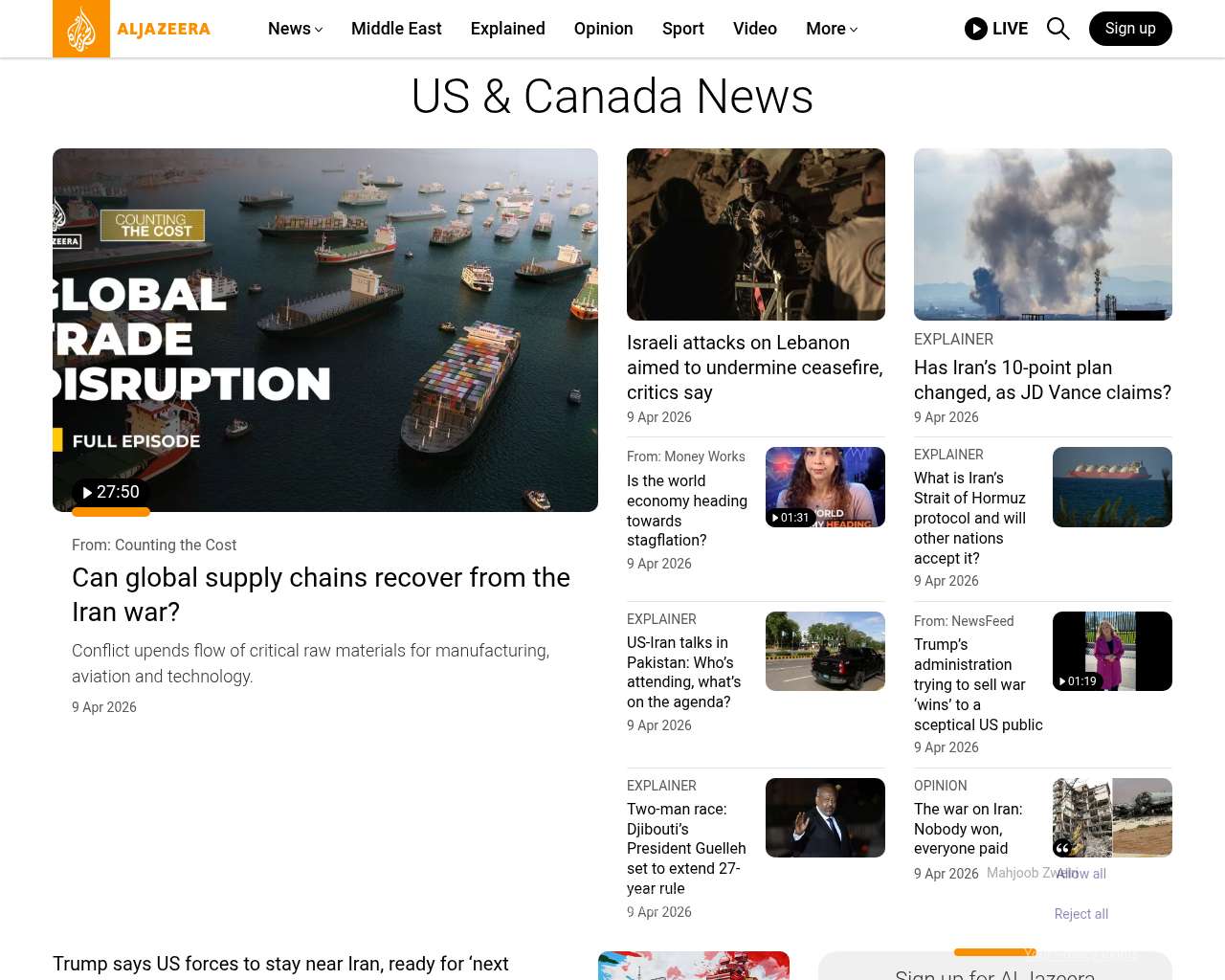The image size is (1225, 980).
Task: Click Reject all cookies
Action: click(x=1080, y=914)
